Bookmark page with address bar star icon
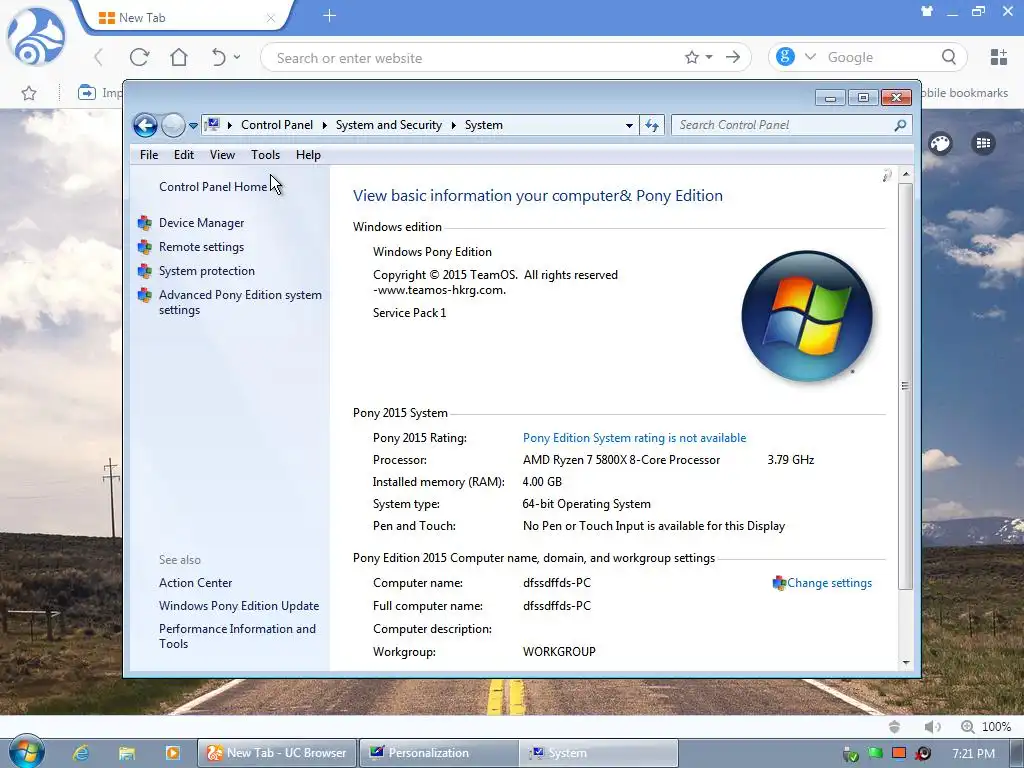The width and height of the screenshot is (1024, 768). 692,57
